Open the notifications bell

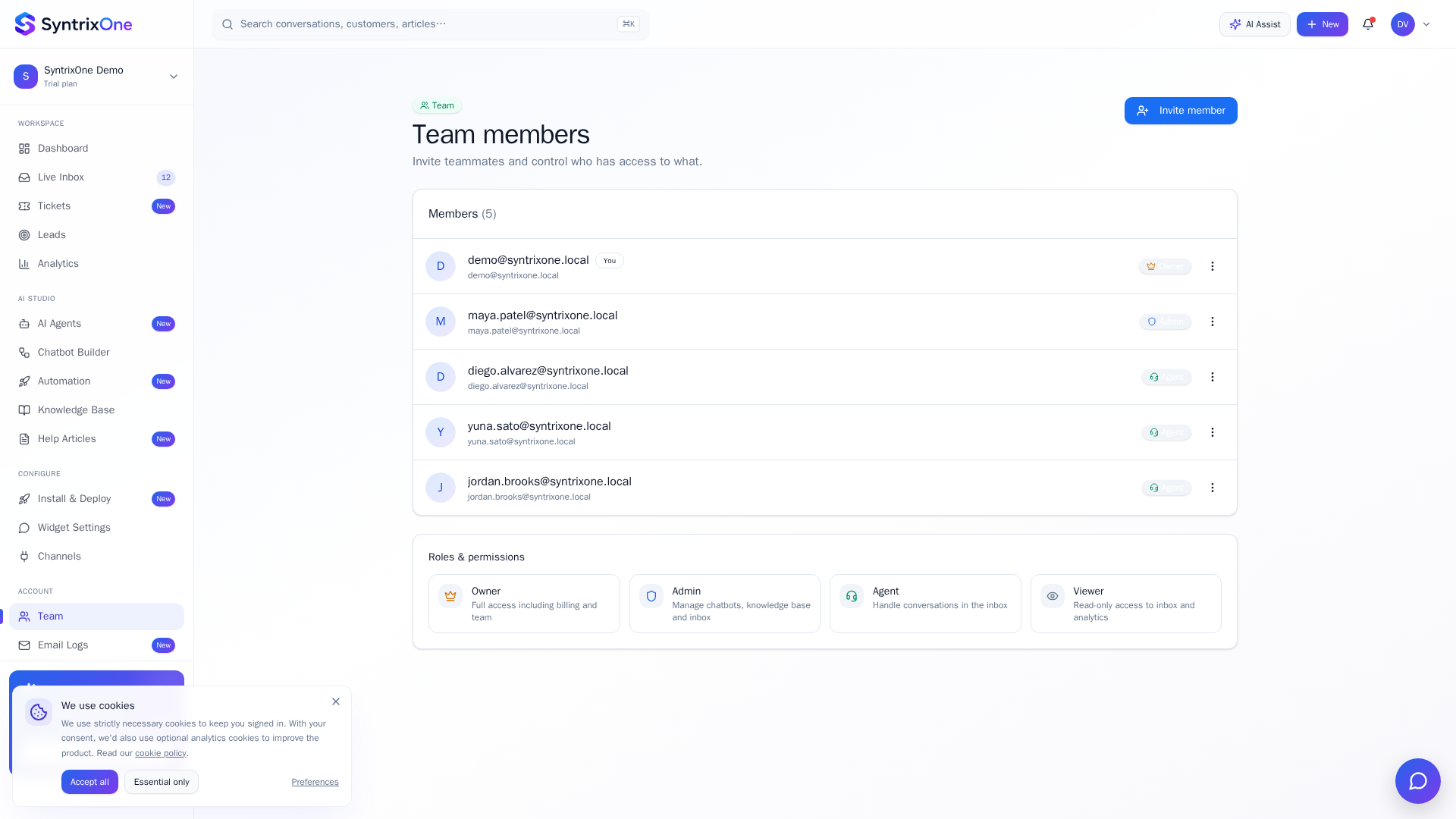(x=1368, y=24)
